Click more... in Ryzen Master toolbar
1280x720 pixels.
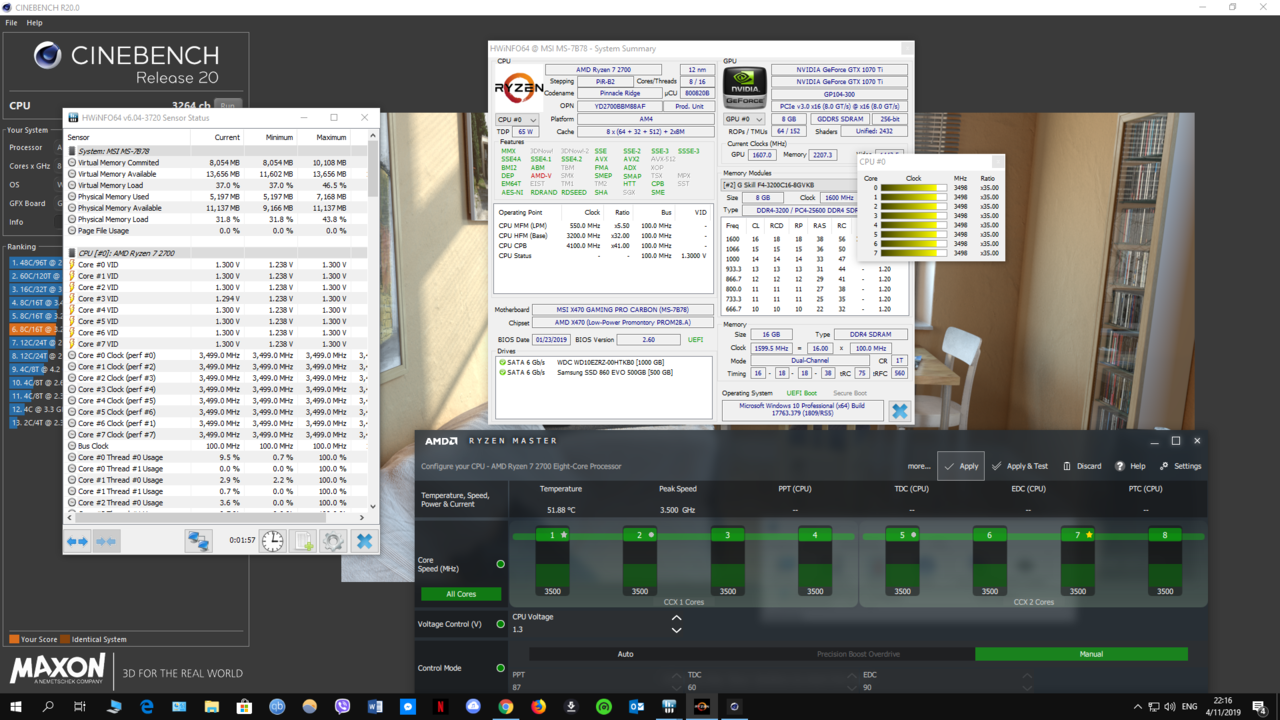coord(919,466)
